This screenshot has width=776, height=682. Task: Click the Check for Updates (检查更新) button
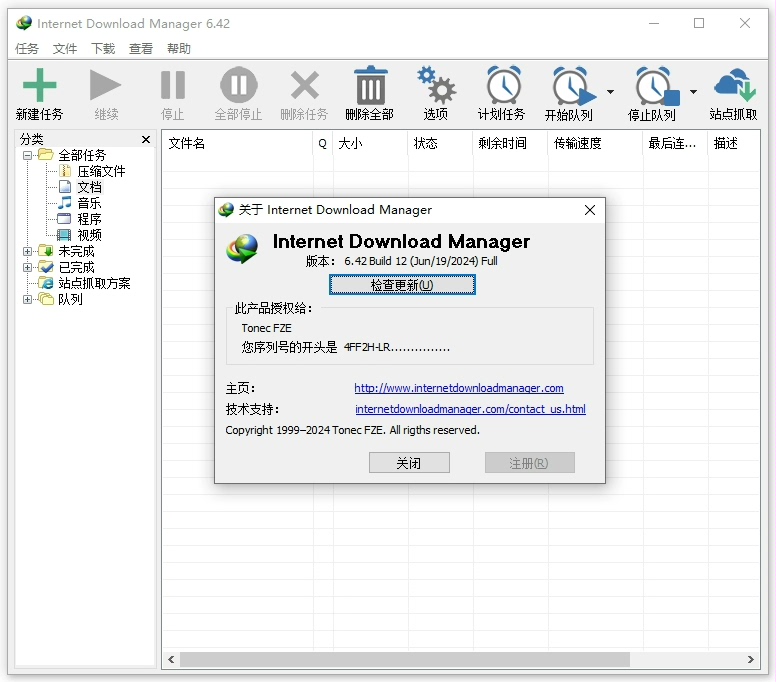402,285
